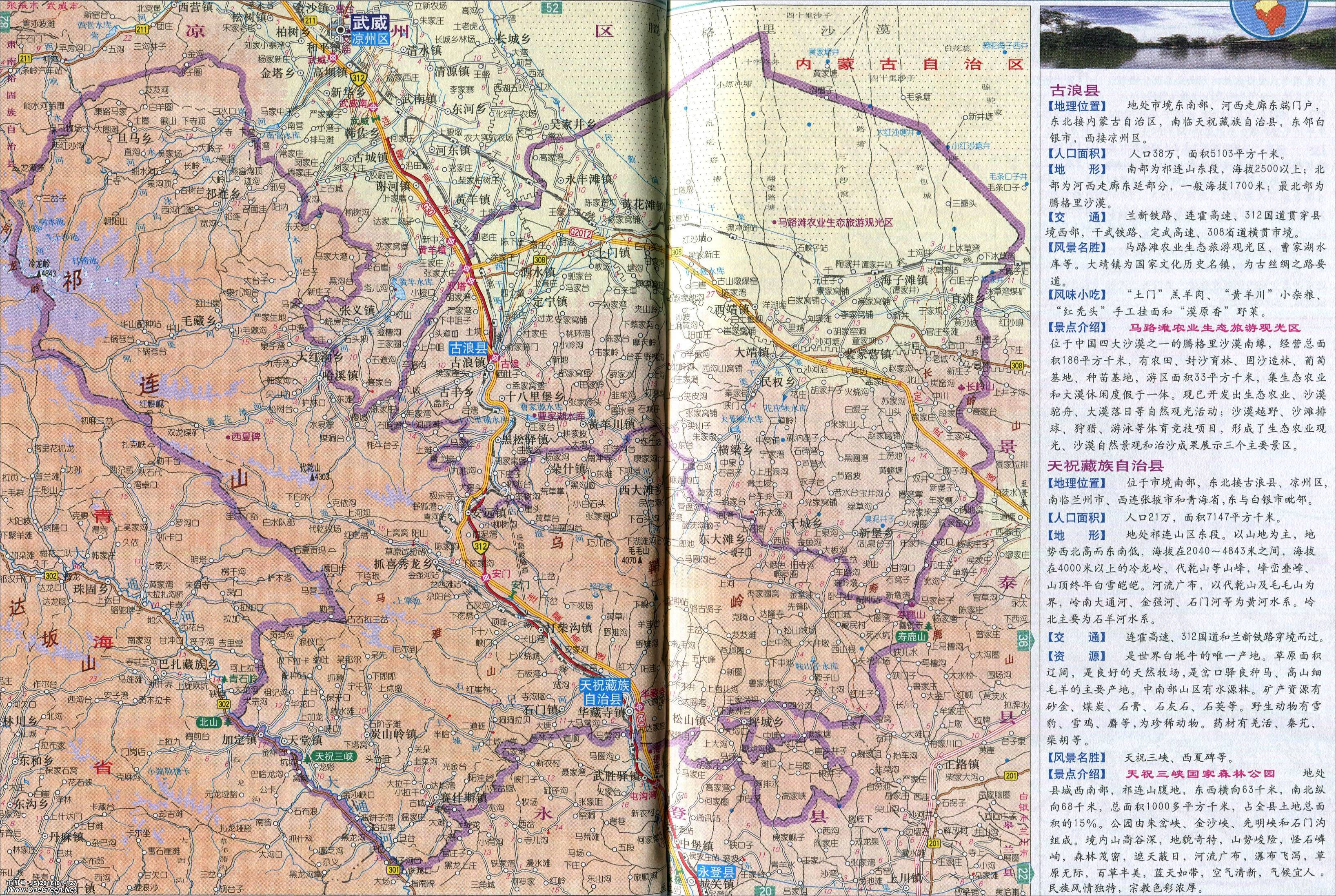Click the 西夏碑 landmark marker
Viewport: 1336px width, 896px height.
click(x=227, y=436)
